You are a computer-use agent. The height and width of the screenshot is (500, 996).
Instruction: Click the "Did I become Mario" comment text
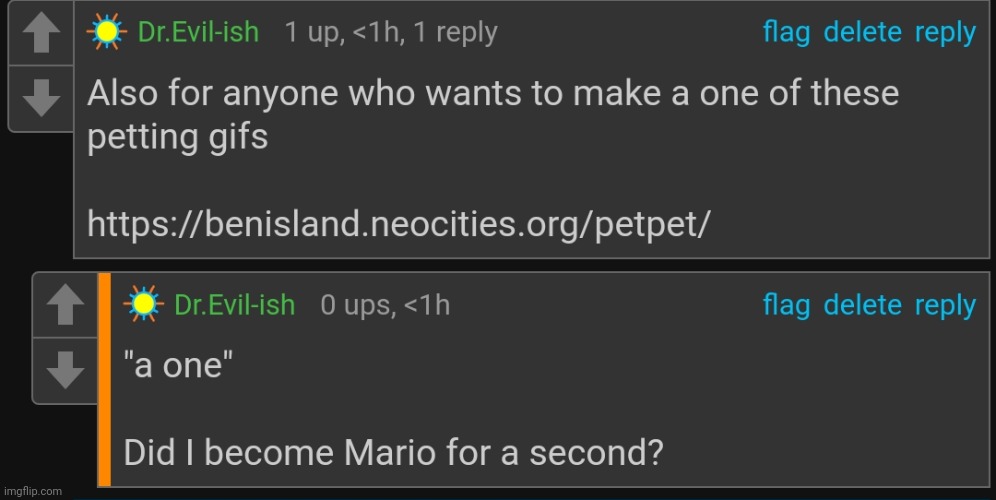(393, 453)
